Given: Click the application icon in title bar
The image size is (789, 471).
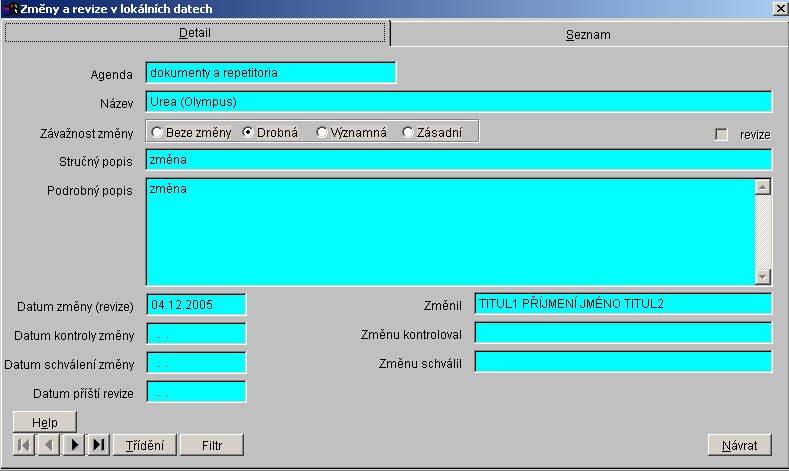Looking at the screenshot, I should click(11, 9).
